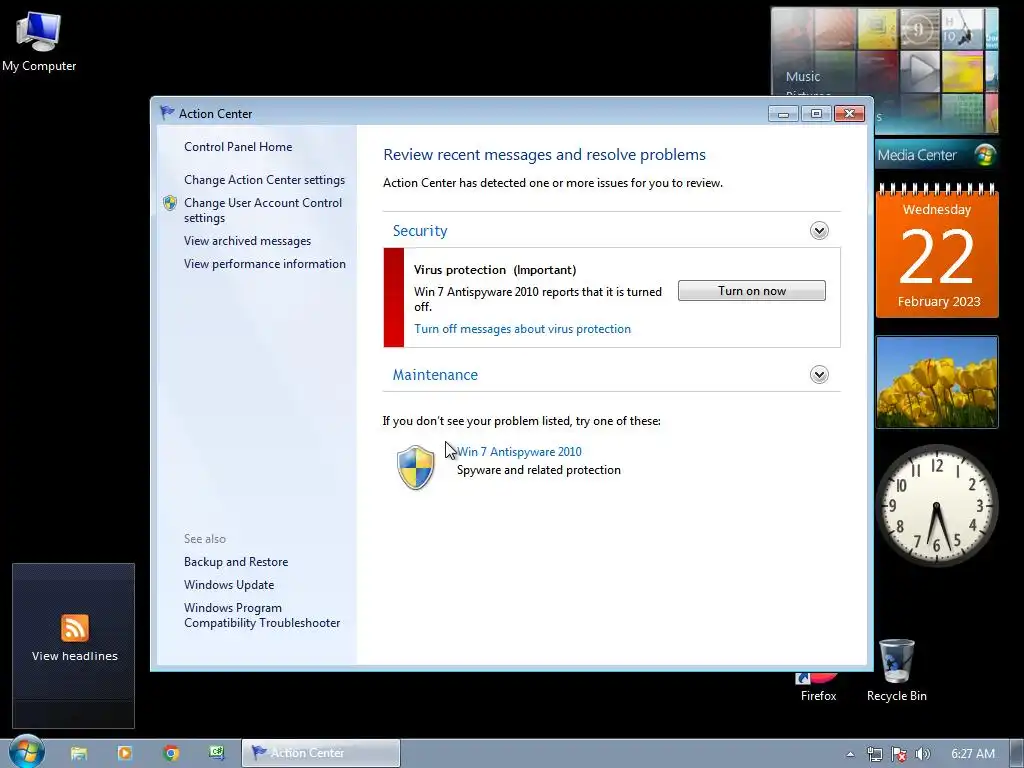The image size is (1024, 768).
Task: Open the Win 7 Antispyware 2010 link
Action: (519, 451)
